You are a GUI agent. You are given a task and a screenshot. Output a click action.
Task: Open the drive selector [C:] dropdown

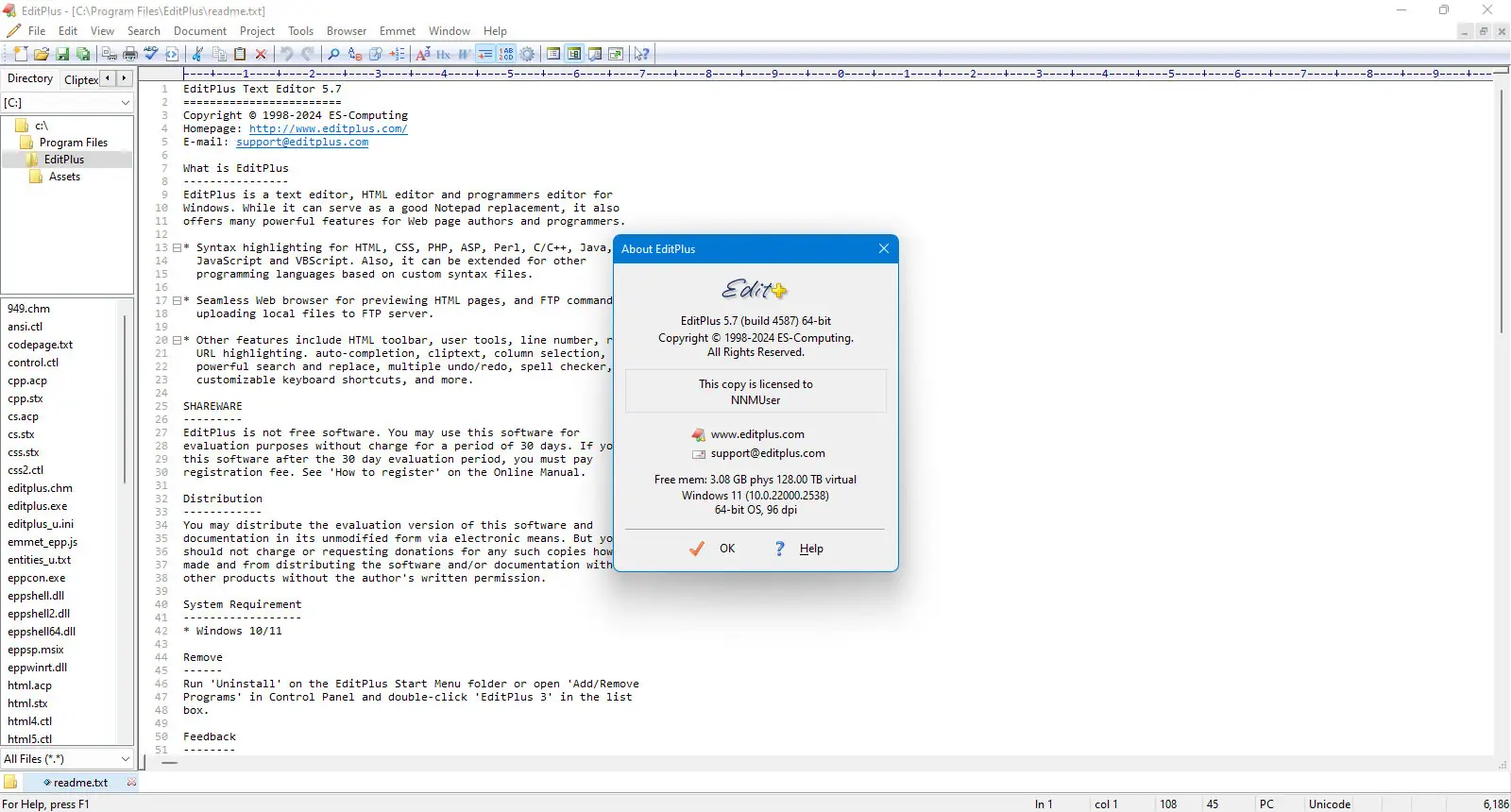click(x=67, y=102)
